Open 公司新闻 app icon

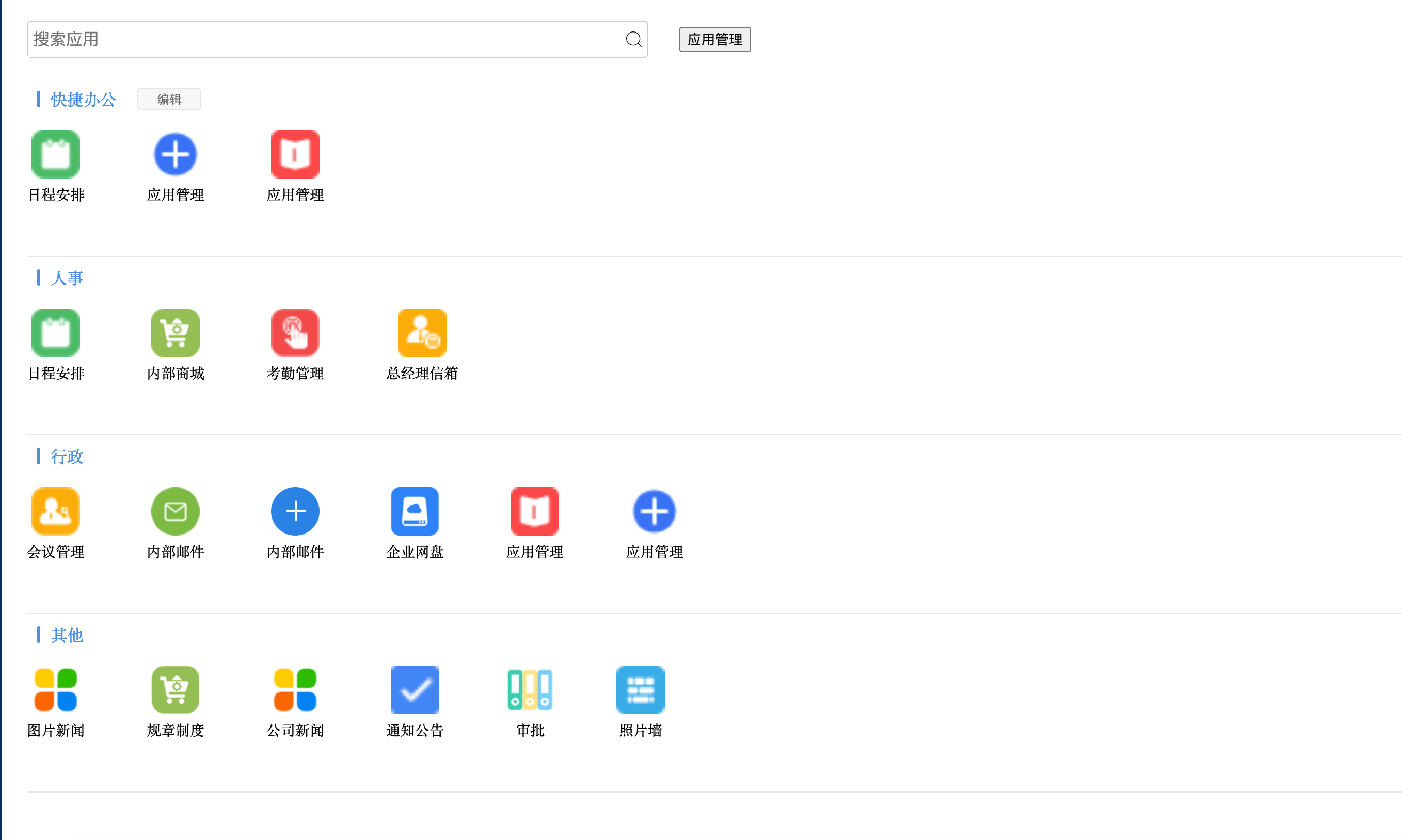point(294,689)
